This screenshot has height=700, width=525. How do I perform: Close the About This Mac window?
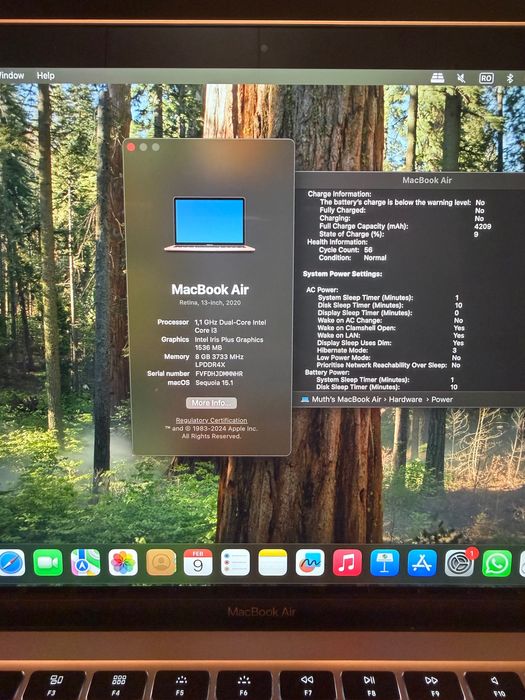coord(131,147)
